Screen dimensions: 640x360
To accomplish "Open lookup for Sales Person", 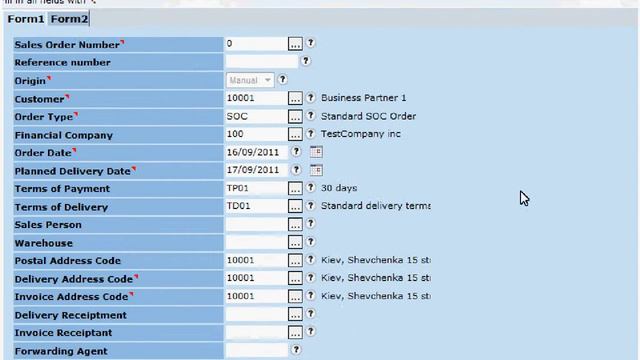I will (x=295, y=224).
